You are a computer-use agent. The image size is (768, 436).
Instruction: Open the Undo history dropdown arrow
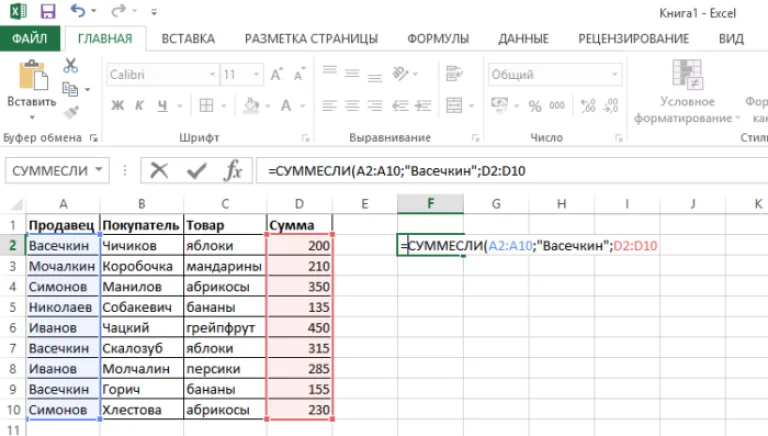[x=94, y=11]
